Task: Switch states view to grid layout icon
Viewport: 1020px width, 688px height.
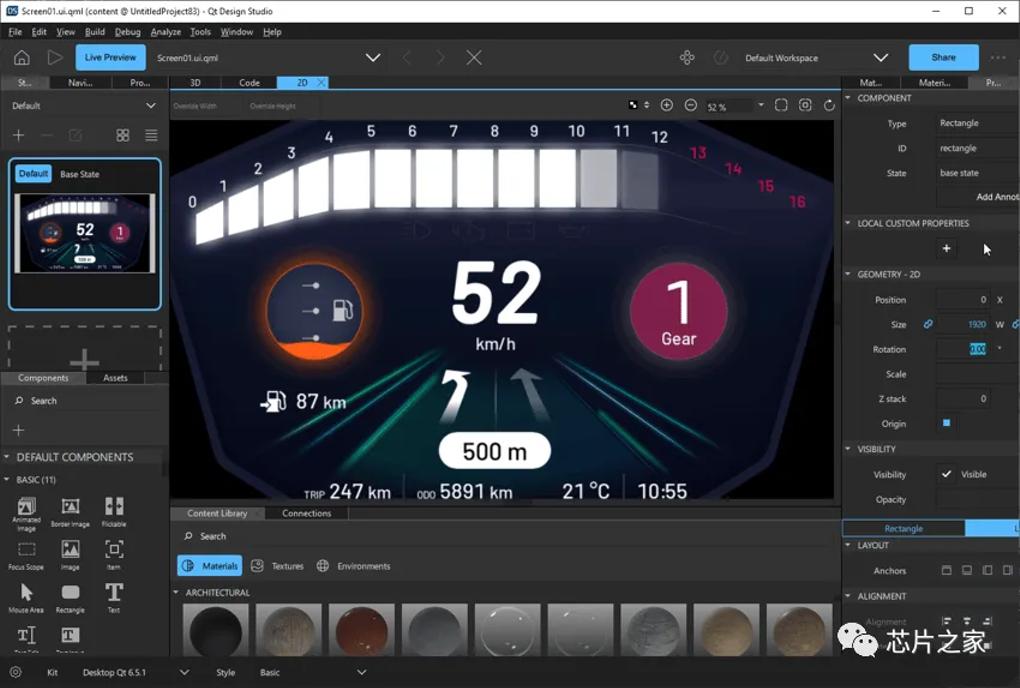Action: pos(122,135)
